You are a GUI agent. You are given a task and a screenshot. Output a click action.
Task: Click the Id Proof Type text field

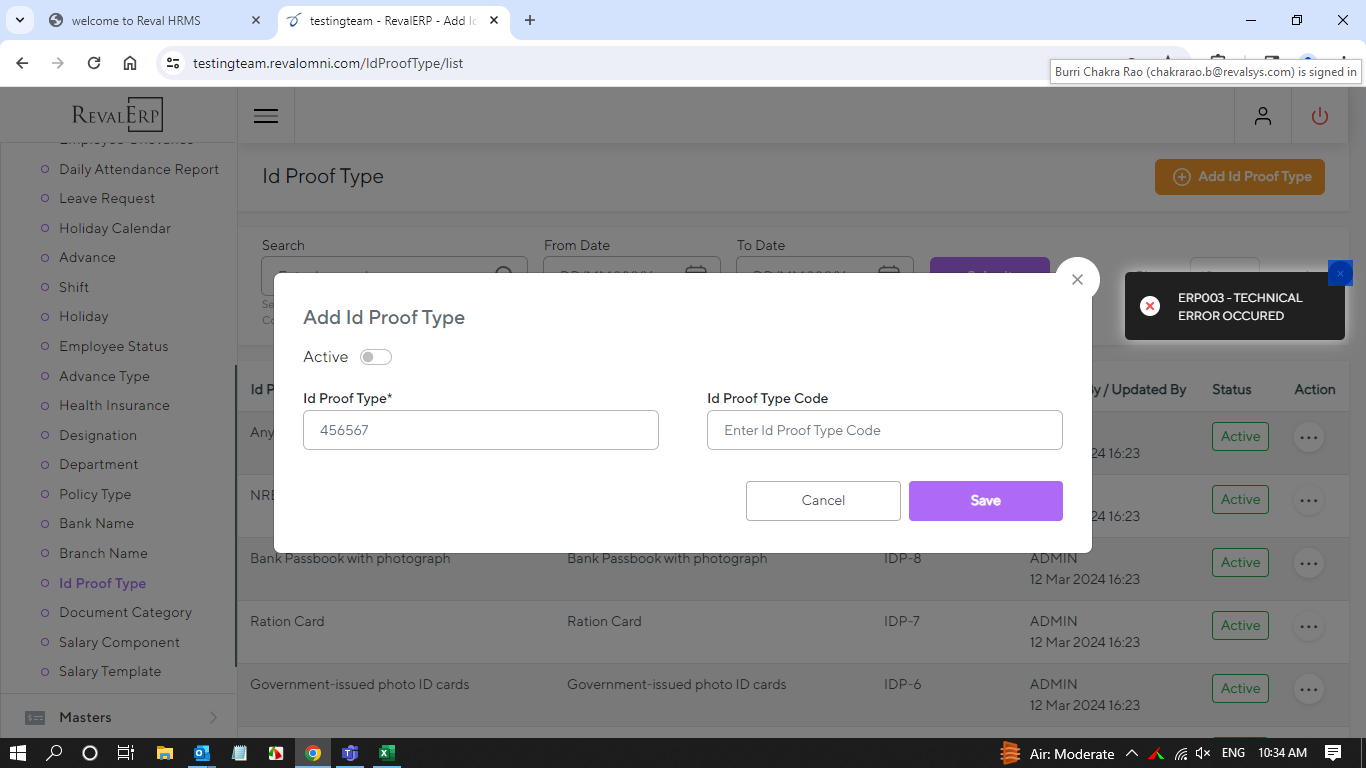pos(480,430)
